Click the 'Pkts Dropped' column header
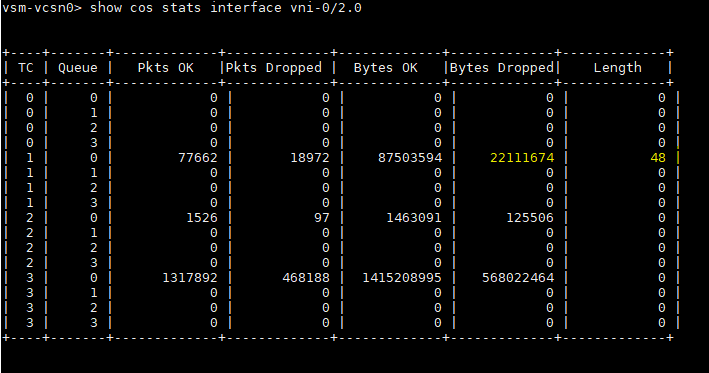 (x=274, y=68)
